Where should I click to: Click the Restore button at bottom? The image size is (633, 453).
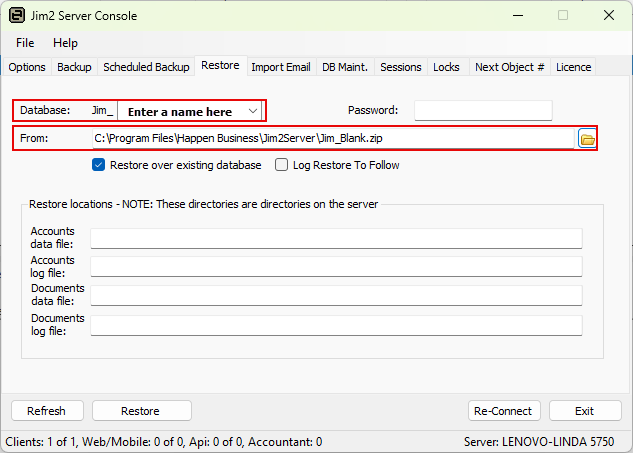click(140, 411)
